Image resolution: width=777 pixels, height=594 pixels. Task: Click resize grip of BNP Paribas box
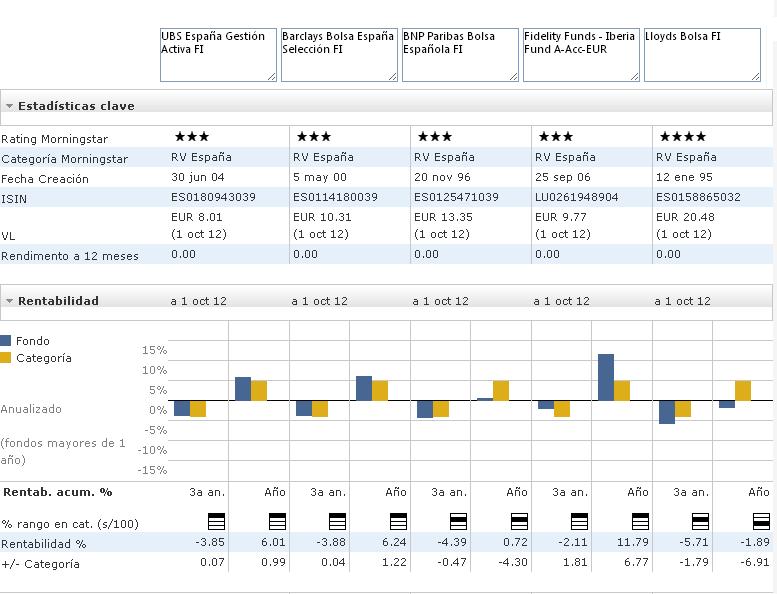513,77
